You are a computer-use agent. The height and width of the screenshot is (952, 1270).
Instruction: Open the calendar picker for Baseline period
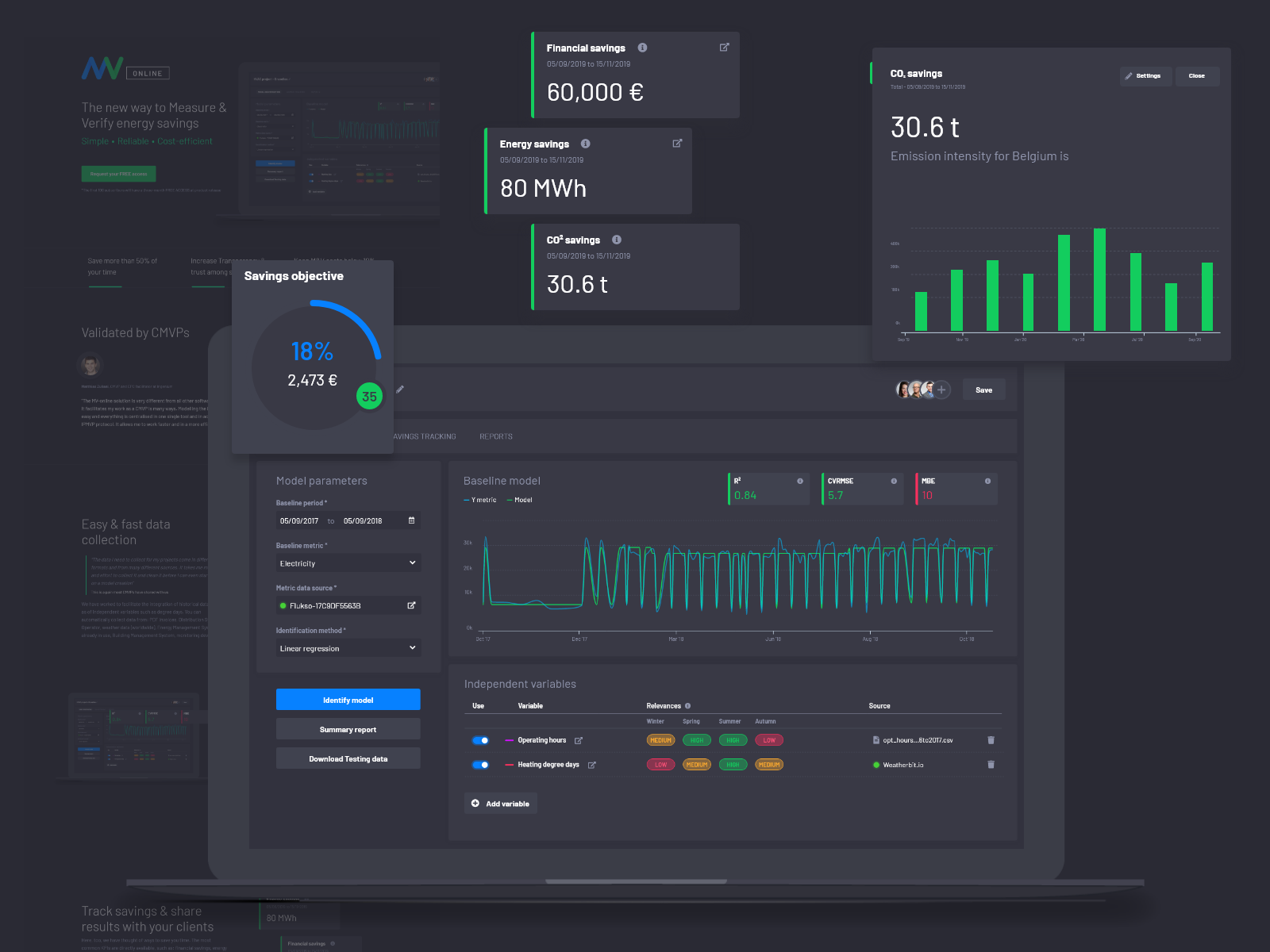coord(411,520)
